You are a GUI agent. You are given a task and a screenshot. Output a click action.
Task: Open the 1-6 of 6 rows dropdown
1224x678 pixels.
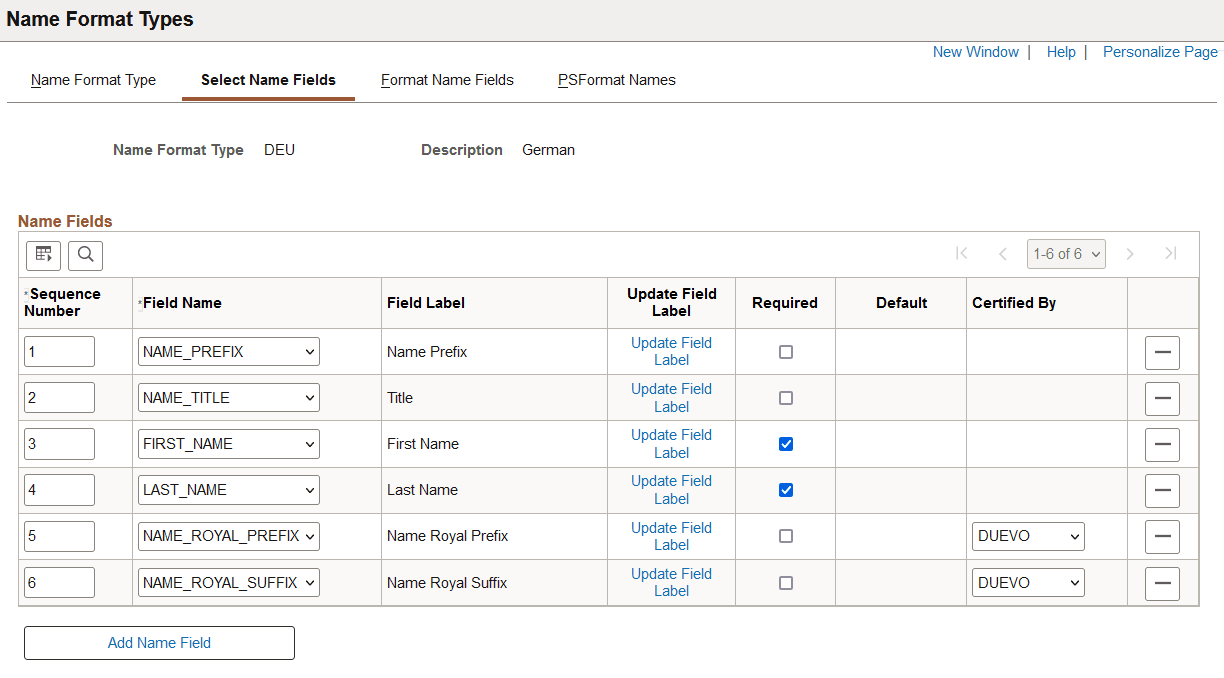click(1065, 254)
